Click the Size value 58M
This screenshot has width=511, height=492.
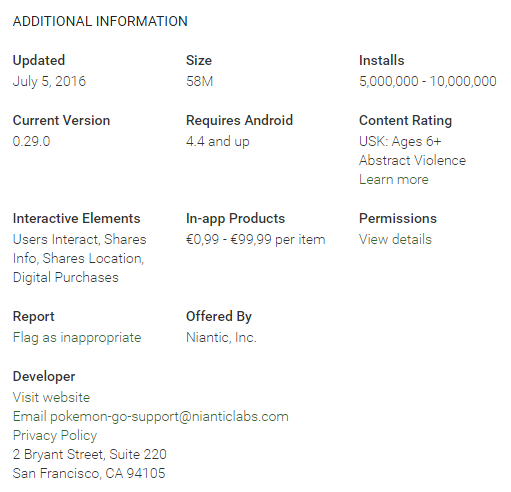coord(199,81)
